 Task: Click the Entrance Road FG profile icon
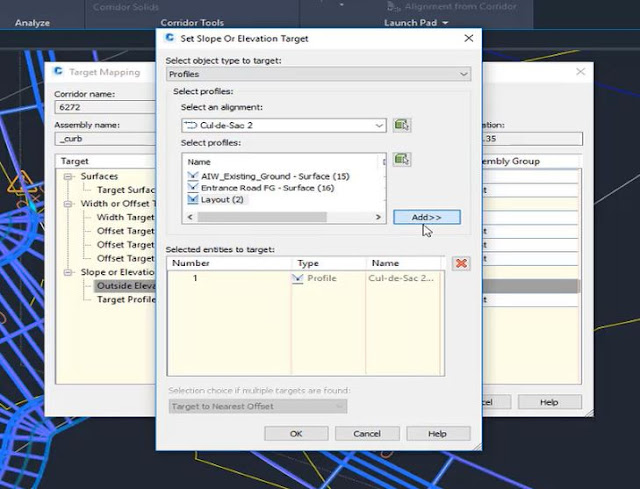(193, 188)
